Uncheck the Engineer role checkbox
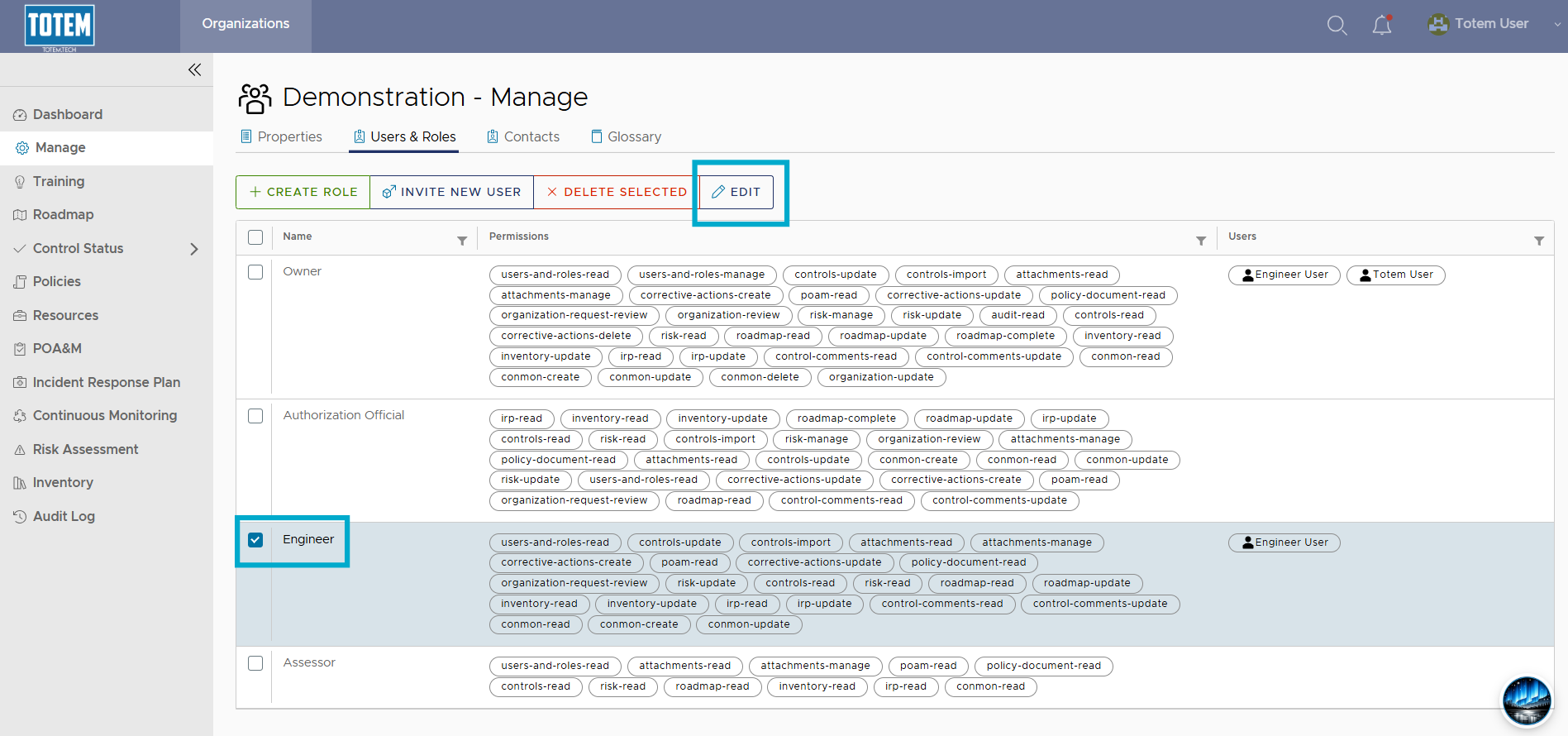Viewport: 1568px width, 736px height. tap(255, 540)
